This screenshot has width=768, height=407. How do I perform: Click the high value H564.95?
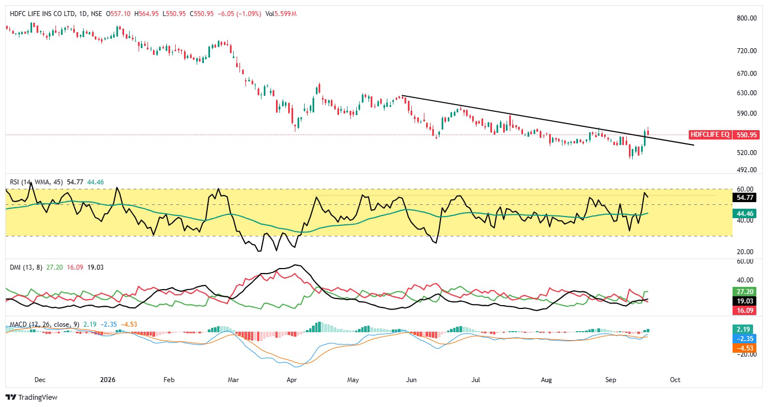pyautogui.click(x=147, y=14)
